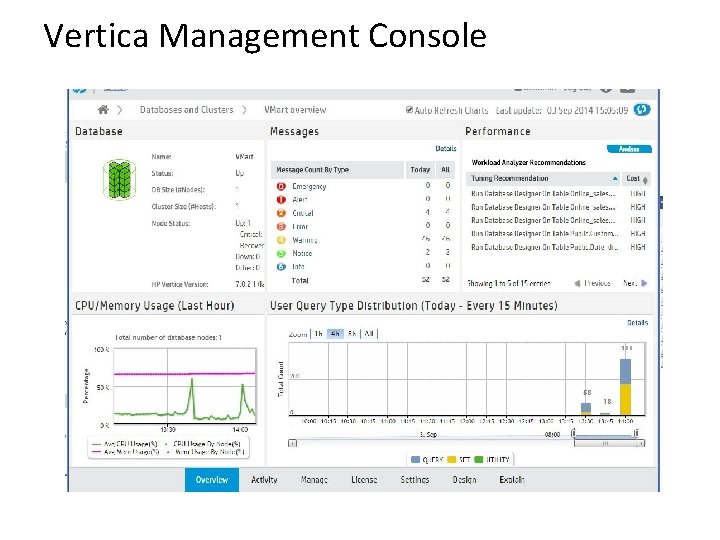
Task: Set chart zoom to 1h
Action: [318, 334]
